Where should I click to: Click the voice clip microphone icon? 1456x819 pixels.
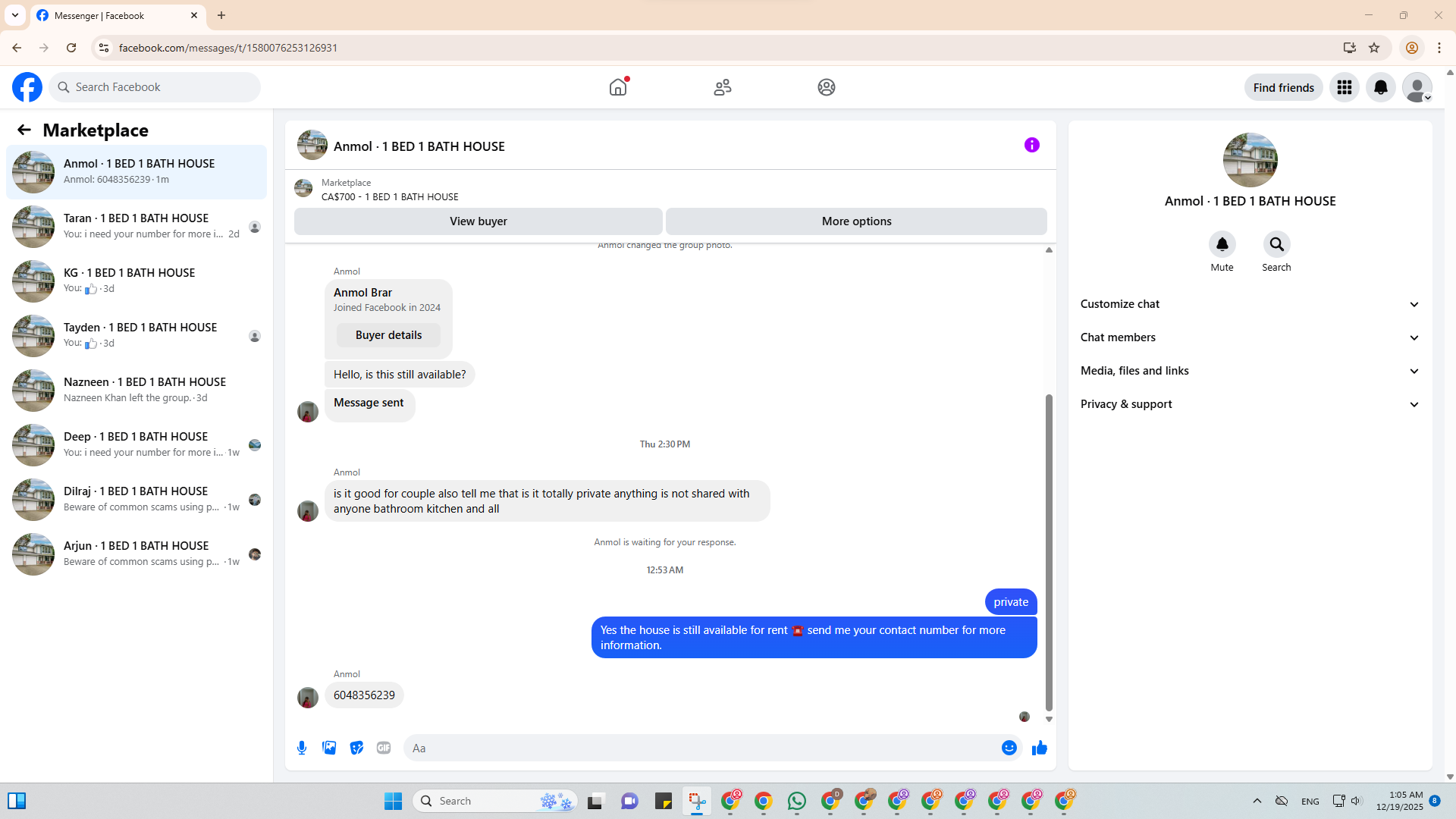[302, 748]
